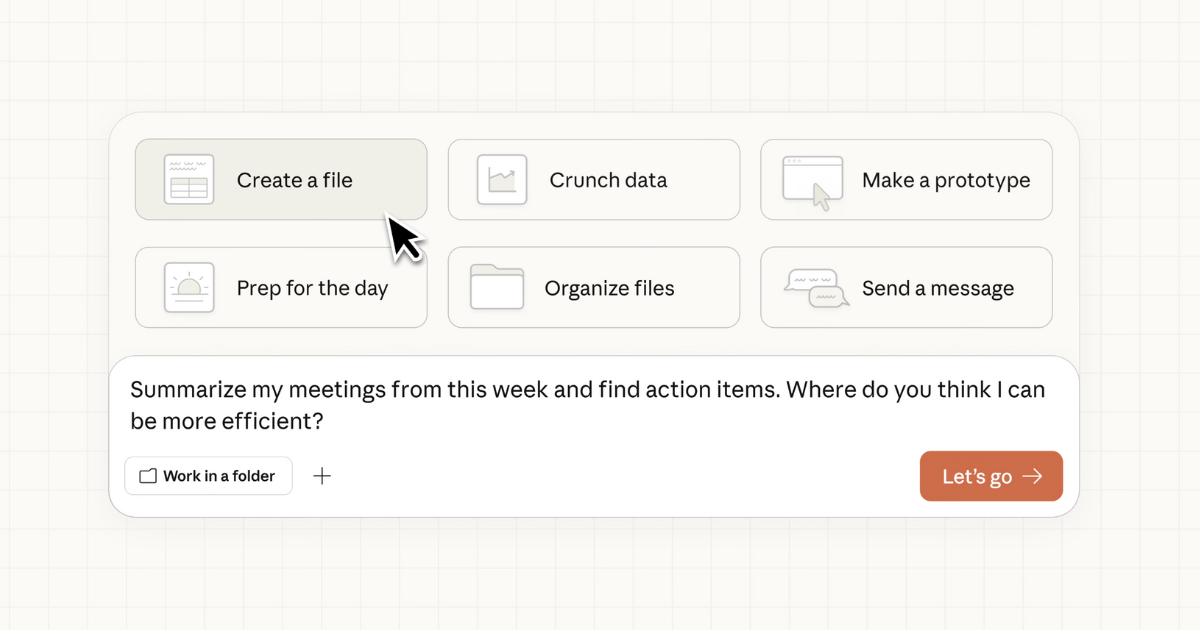This screenshot has width=1200, height=630.
Task: Select the Organize files card
Action: click(593, 287)
